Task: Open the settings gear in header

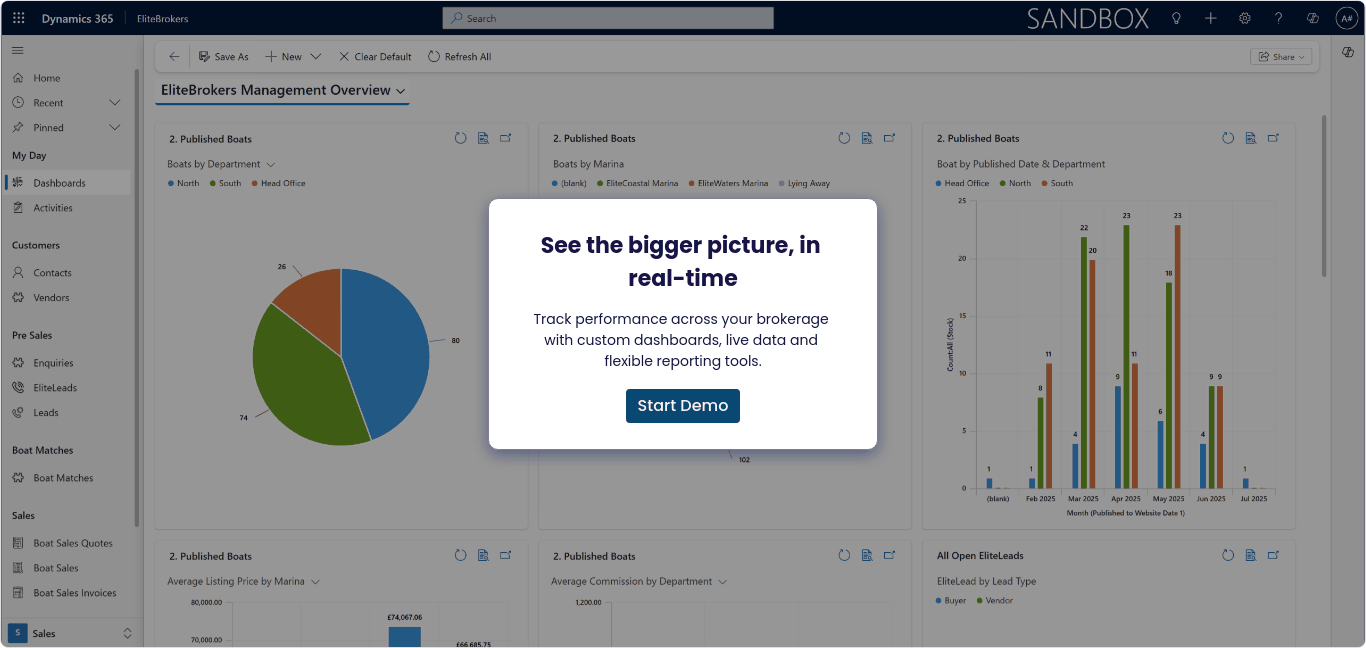Action: 1244,18
